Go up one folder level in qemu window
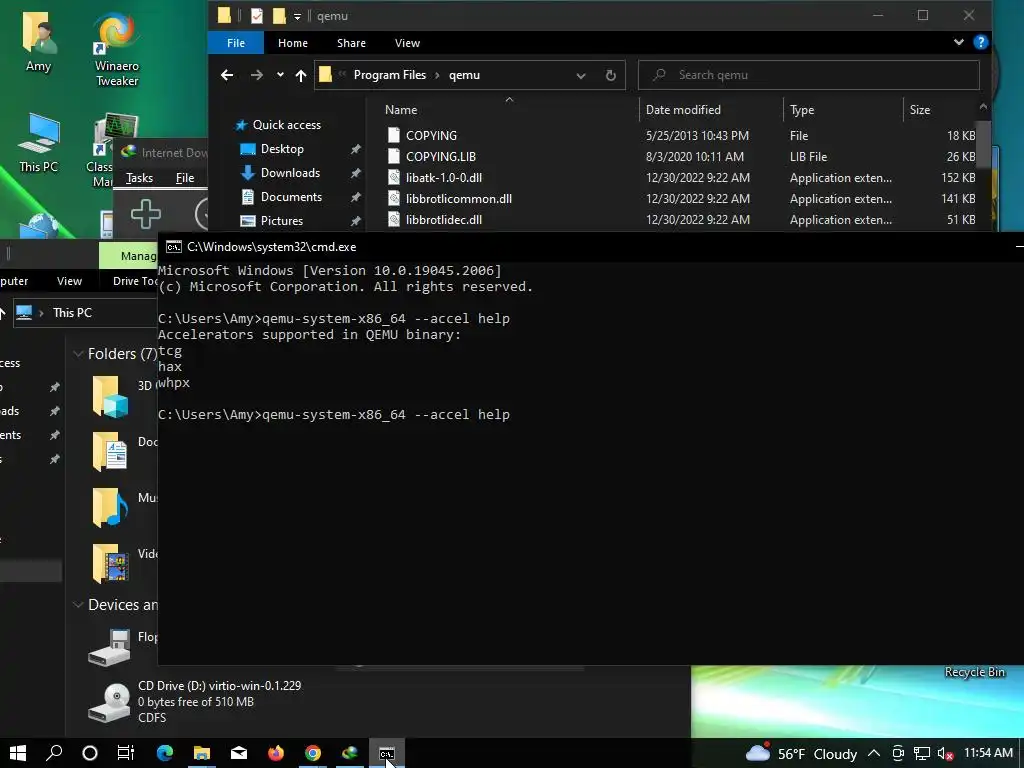The height and width of the screenshot is (768, 1024). 300,75
